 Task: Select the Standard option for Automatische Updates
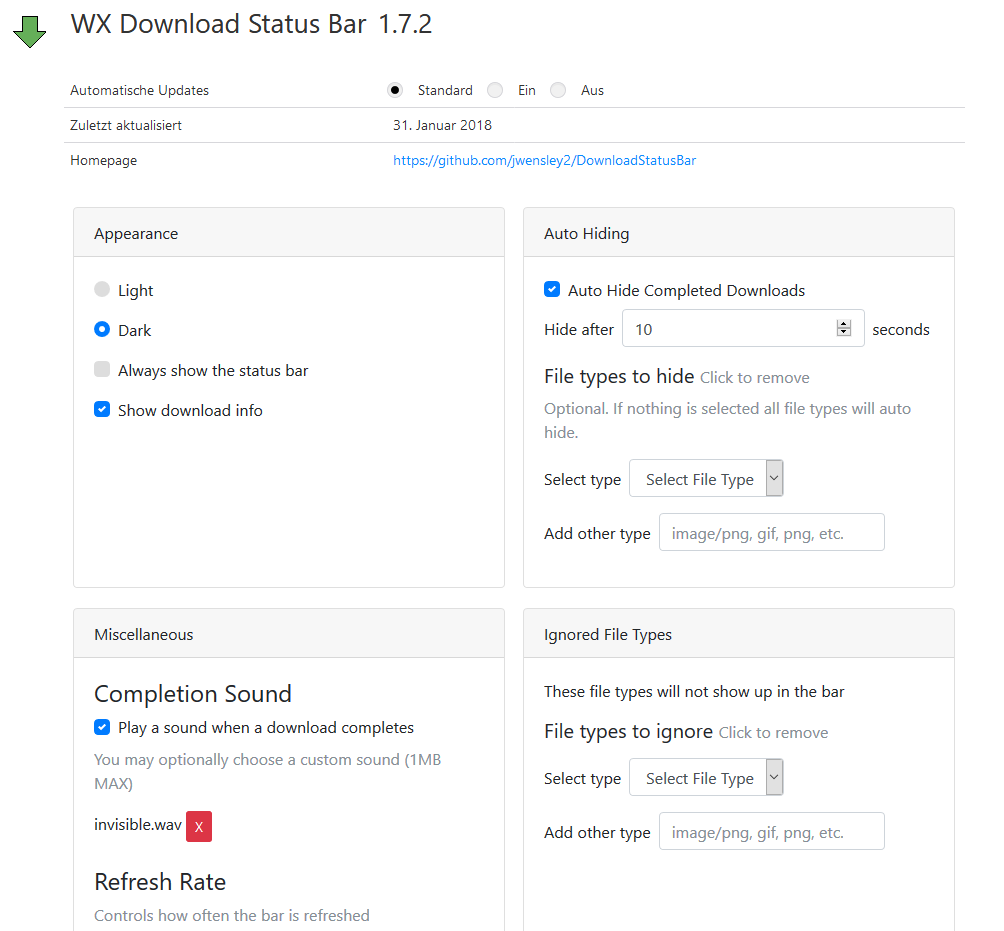[394, 89]
